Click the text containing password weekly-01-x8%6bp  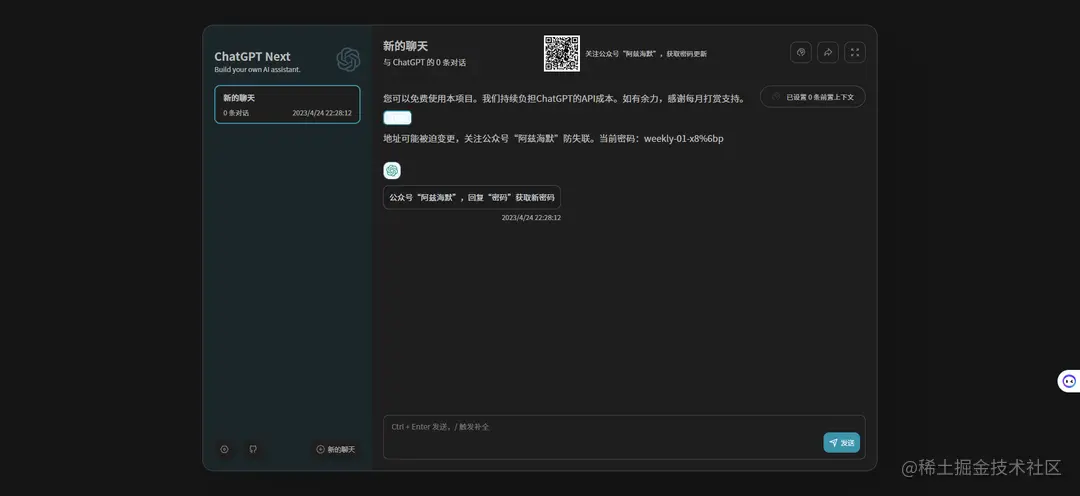point(554,138)
